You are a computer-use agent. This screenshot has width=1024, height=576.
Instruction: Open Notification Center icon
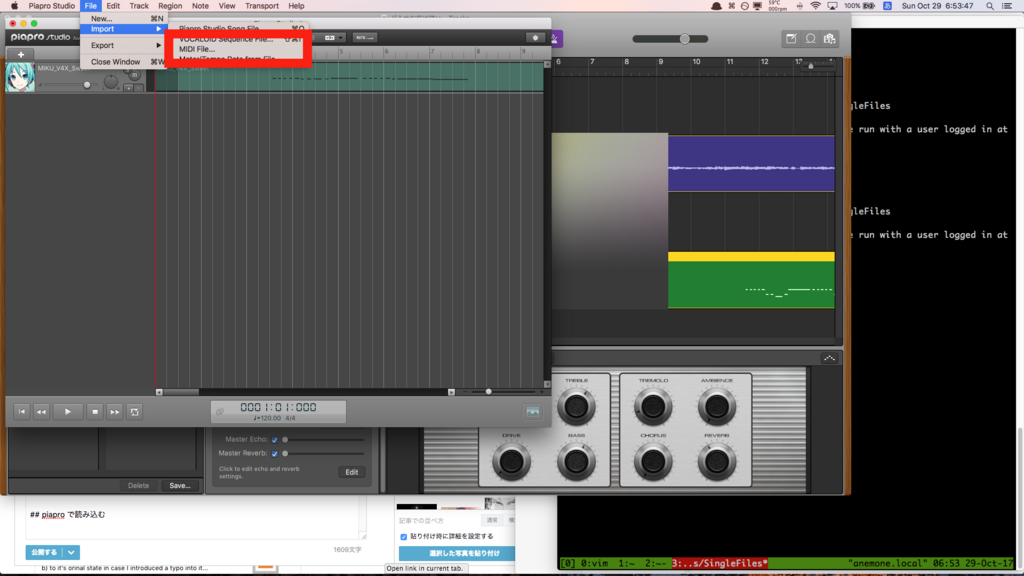[x=1008, y=6]
